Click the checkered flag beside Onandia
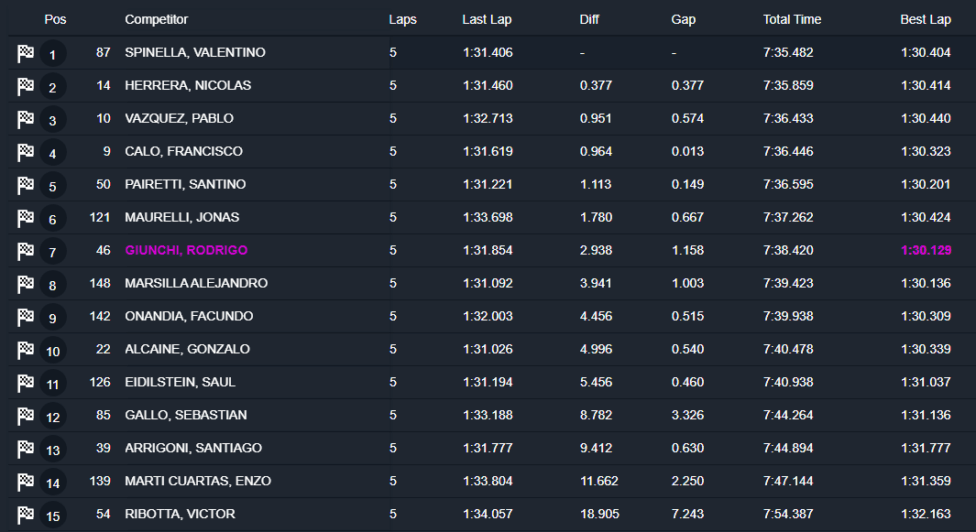 pos(26,318)
